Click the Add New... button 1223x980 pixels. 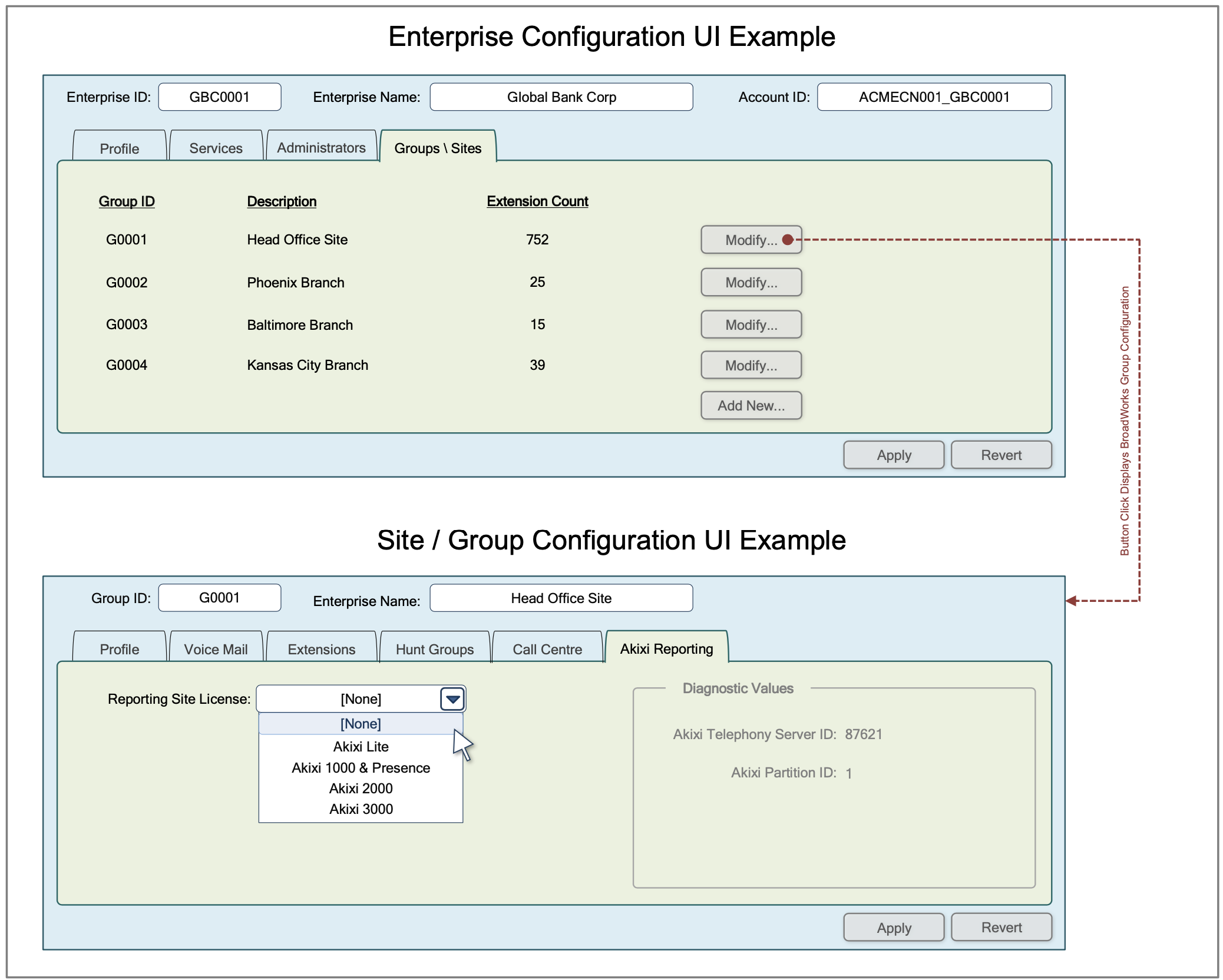coord(751,406)
